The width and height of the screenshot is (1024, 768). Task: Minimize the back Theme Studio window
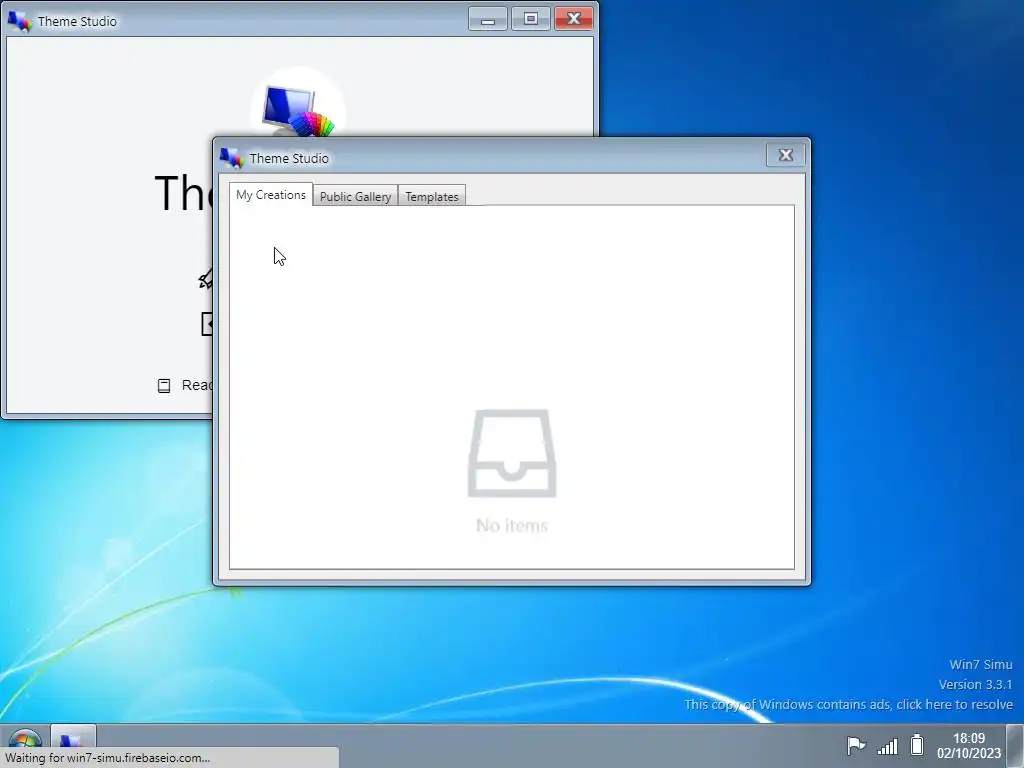click(x=488, y=19)
